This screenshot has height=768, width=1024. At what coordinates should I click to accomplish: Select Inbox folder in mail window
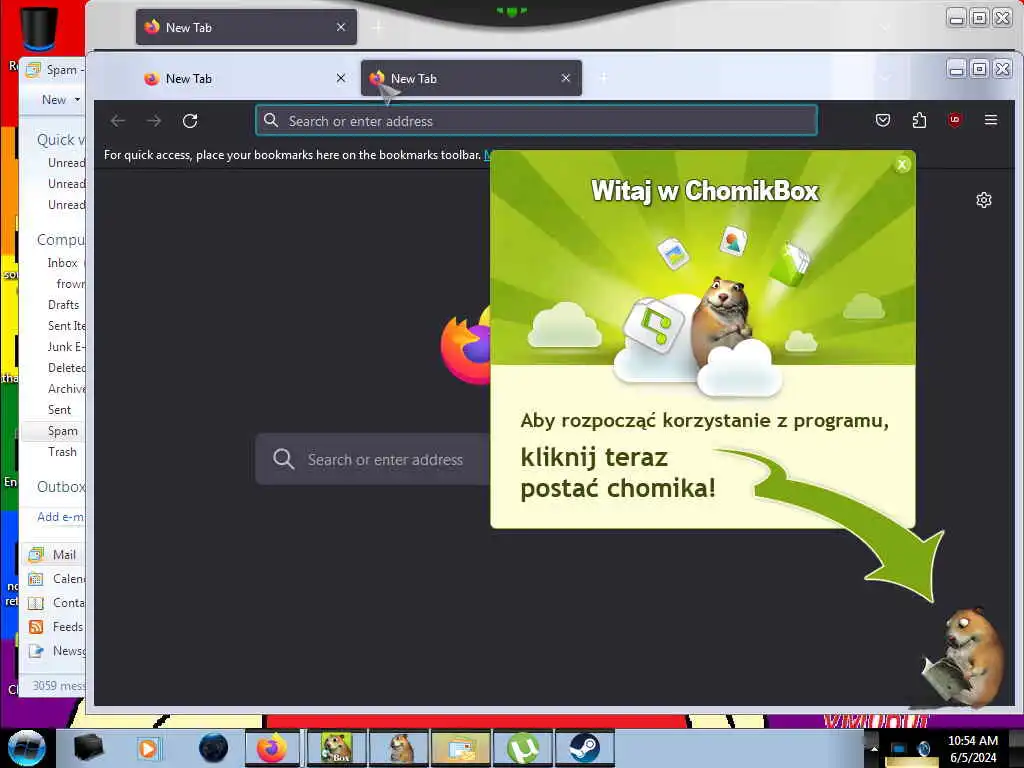[63, 263]
